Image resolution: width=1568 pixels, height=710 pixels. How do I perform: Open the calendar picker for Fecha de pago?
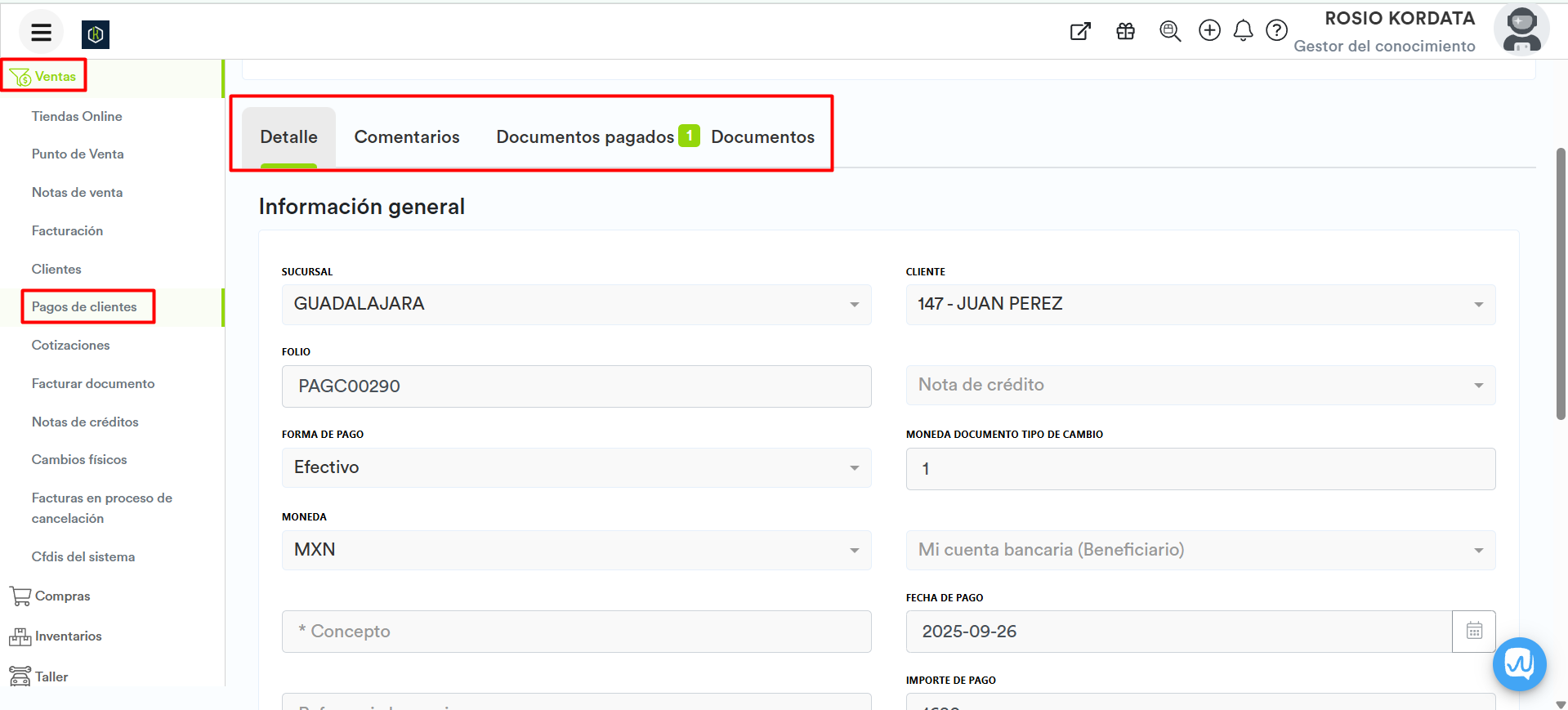(x=1473, y=632)
